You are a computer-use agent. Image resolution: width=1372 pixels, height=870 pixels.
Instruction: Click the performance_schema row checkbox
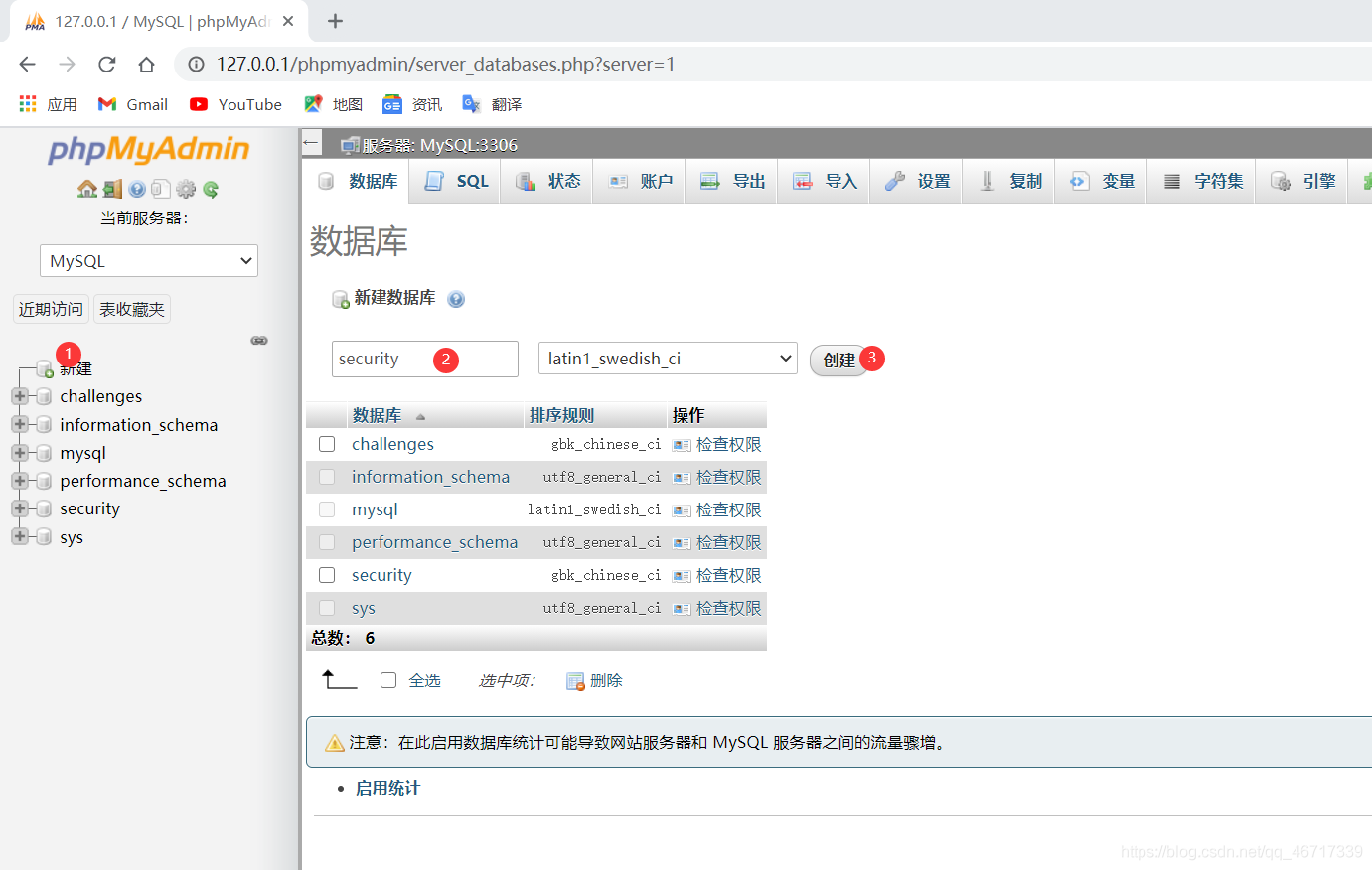327,542
